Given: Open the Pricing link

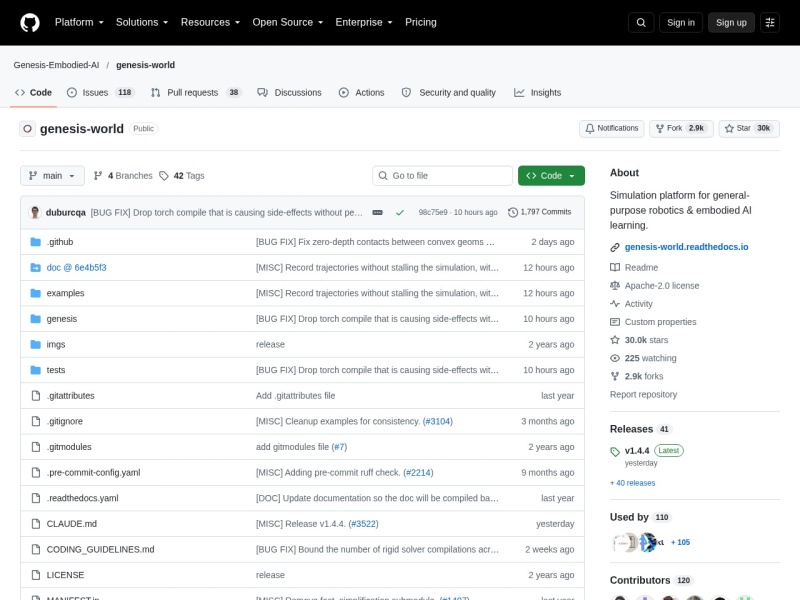Looking at the screenshot, I should click(x=421, y=22).
